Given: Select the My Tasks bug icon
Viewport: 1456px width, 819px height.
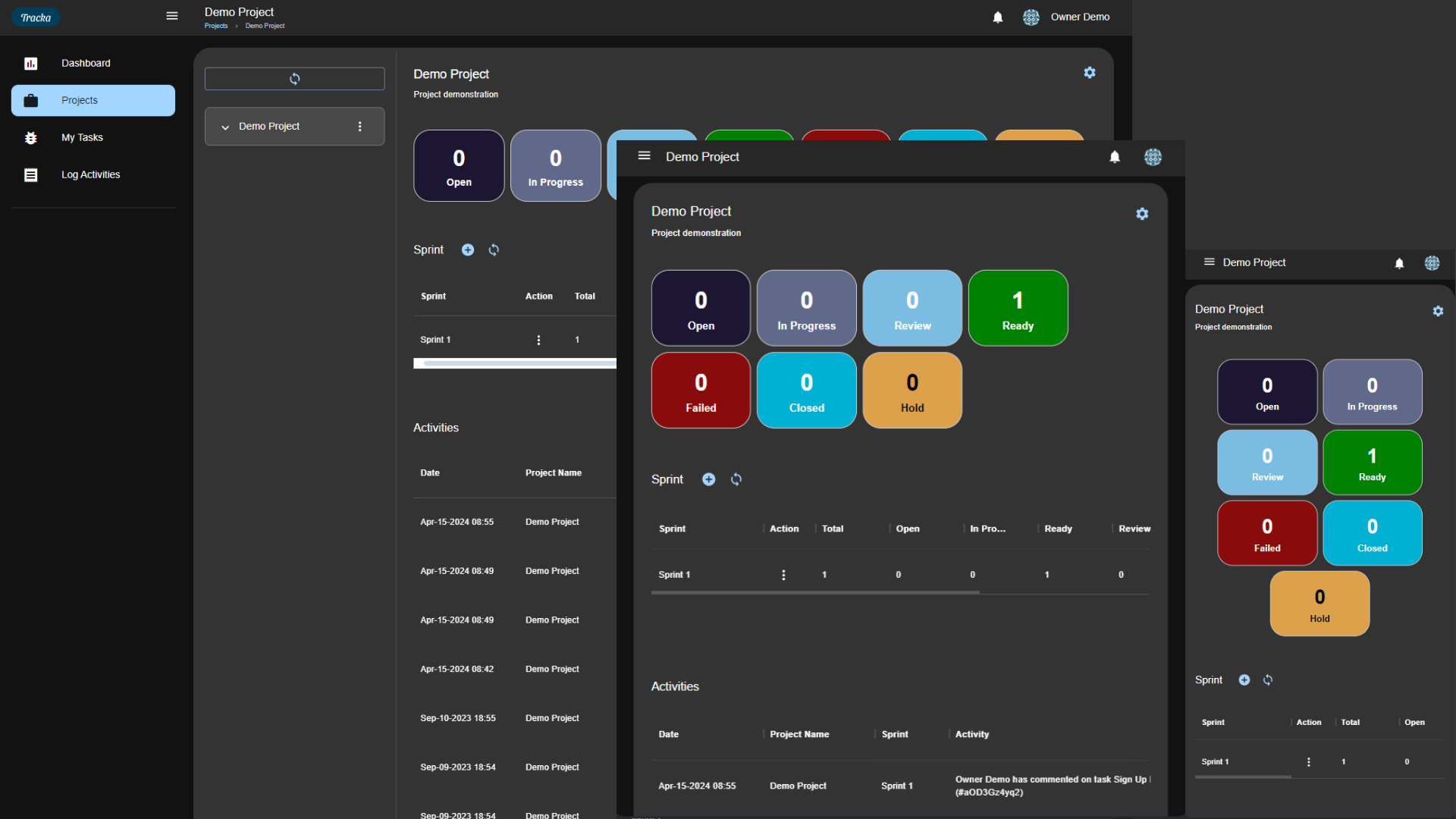Looking at the screenshot, I should [x=31, y=137].
